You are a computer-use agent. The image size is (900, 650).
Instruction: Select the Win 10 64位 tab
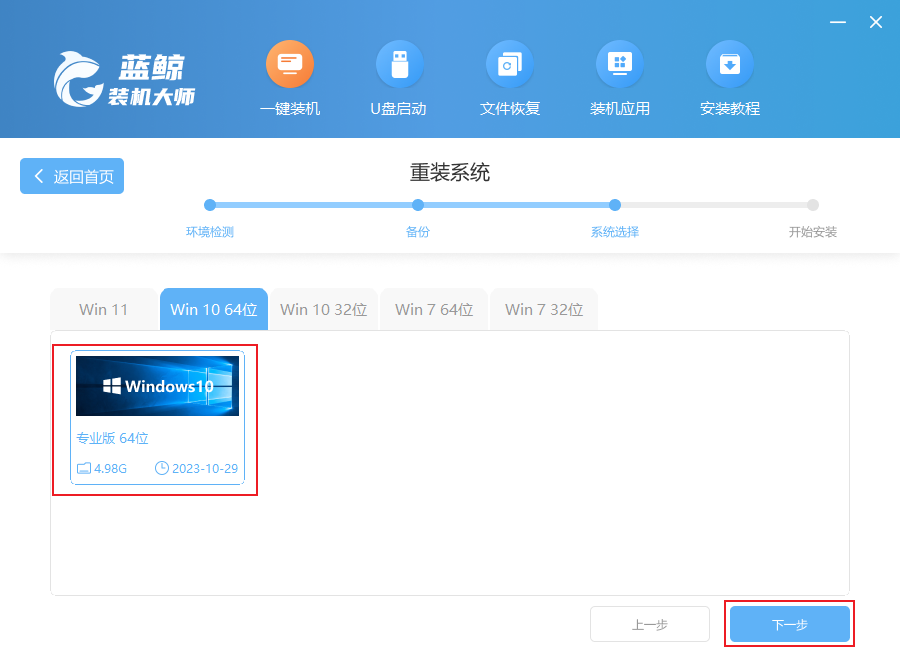tap(214, 309)
